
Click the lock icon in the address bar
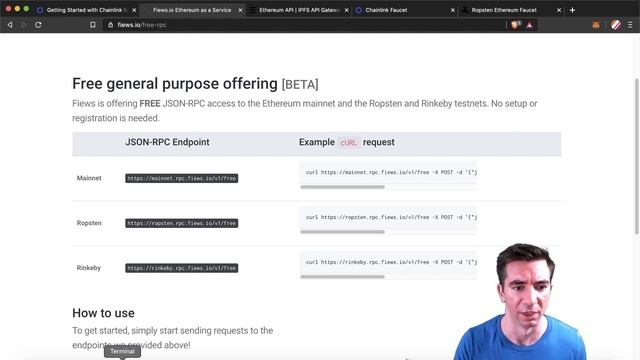(110, 25)
